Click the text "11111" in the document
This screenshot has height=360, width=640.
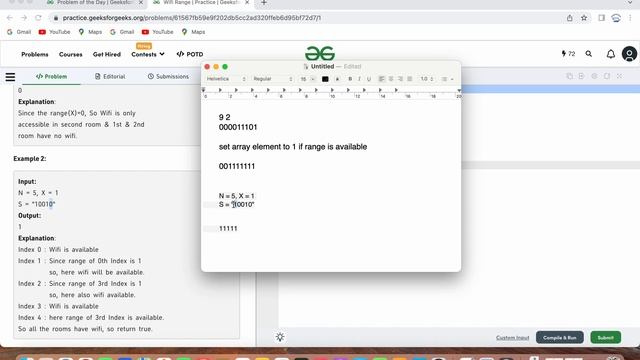pos(228,229)
